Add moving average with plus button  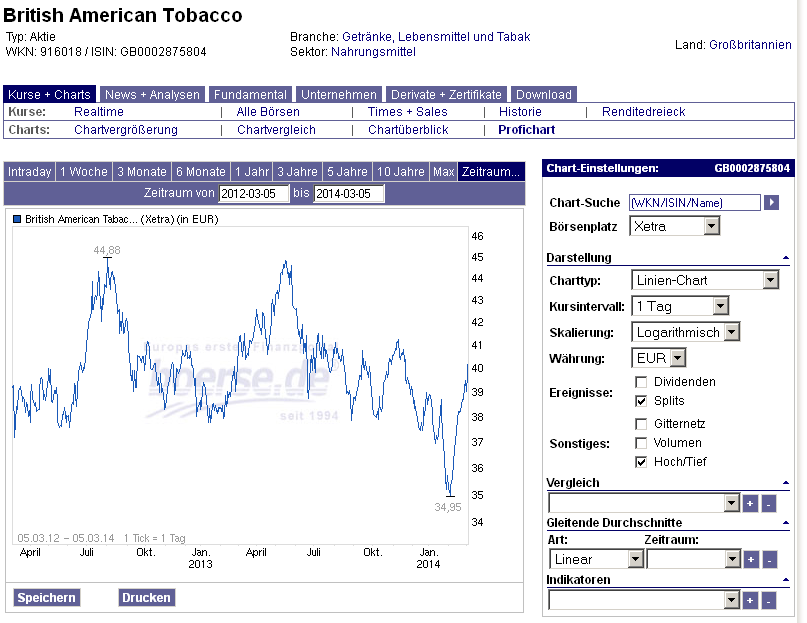[750, 560]
